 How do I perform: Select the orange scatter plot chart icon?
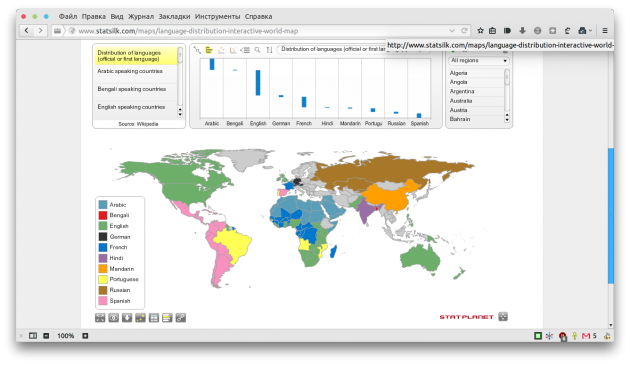pos(221,50)
